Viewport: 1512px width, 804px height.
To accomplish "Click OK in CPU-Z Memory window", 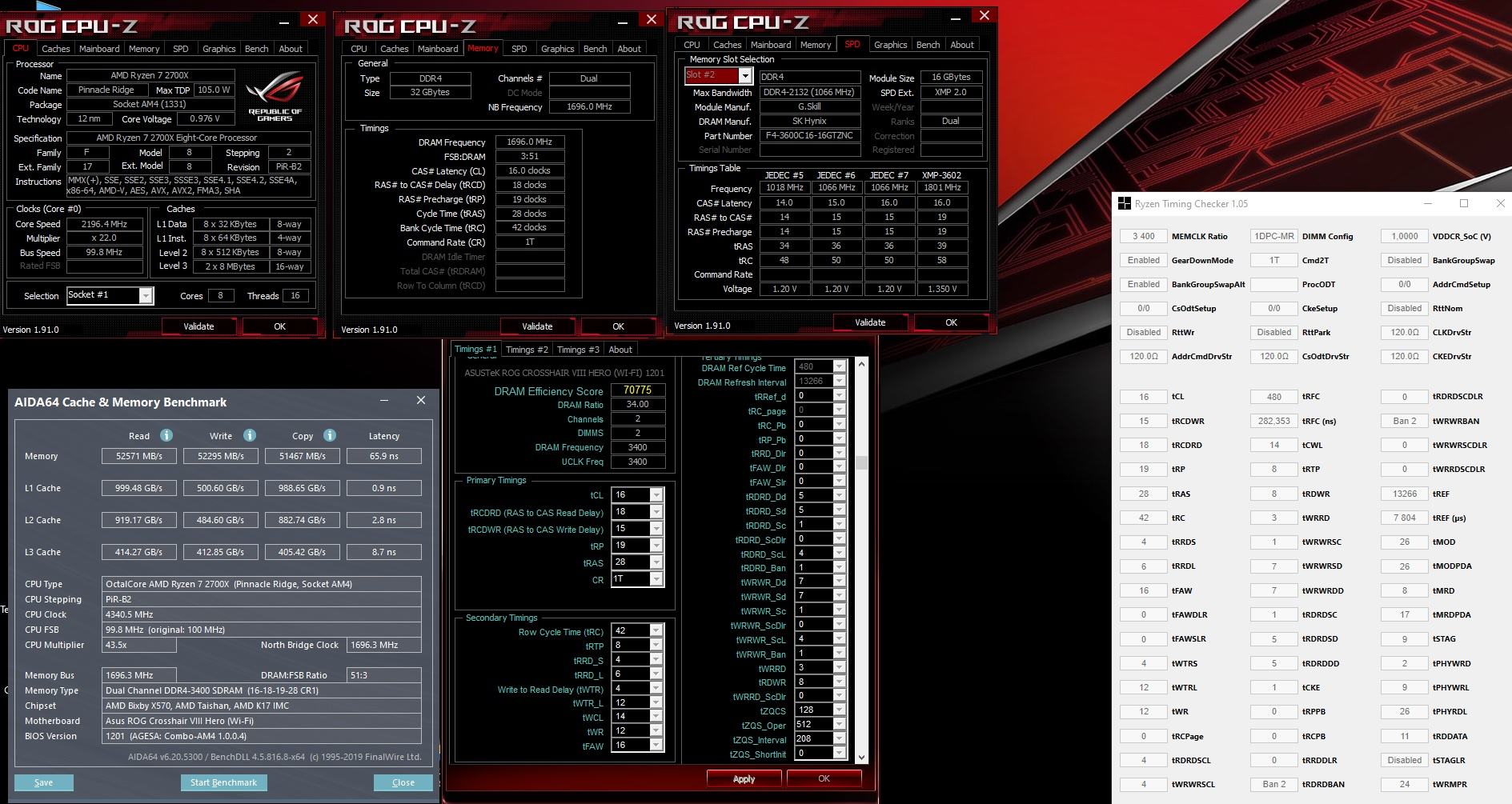I will pos(618,326).
